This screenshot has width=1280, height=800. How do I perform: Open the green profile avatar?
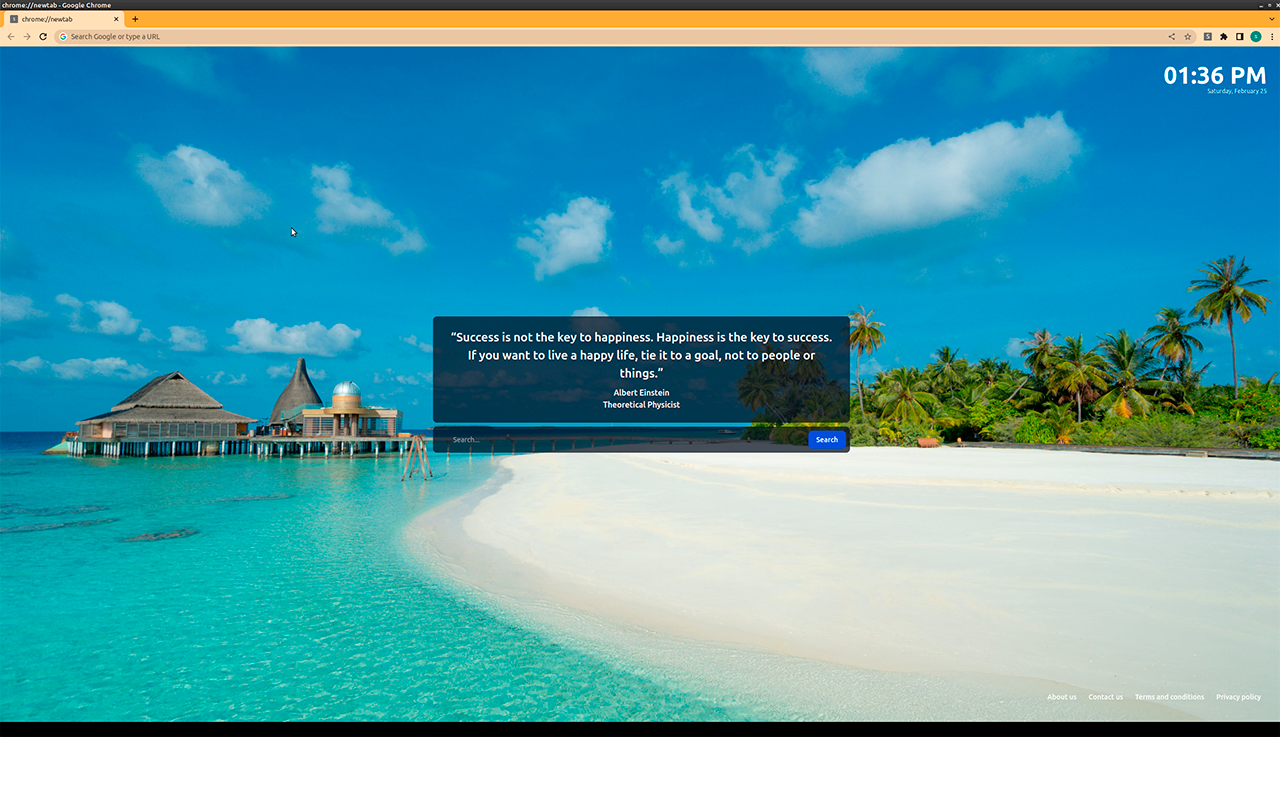point(1256,37)
